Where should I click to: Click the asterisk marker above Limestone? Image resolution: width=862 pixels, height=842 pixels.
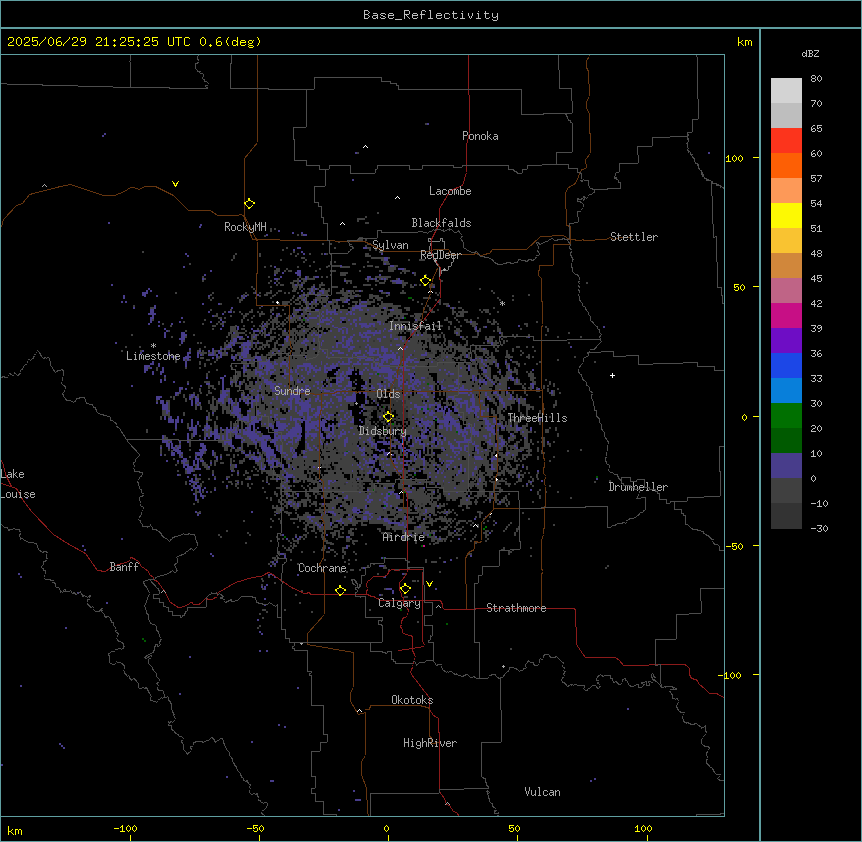(153, 346)
